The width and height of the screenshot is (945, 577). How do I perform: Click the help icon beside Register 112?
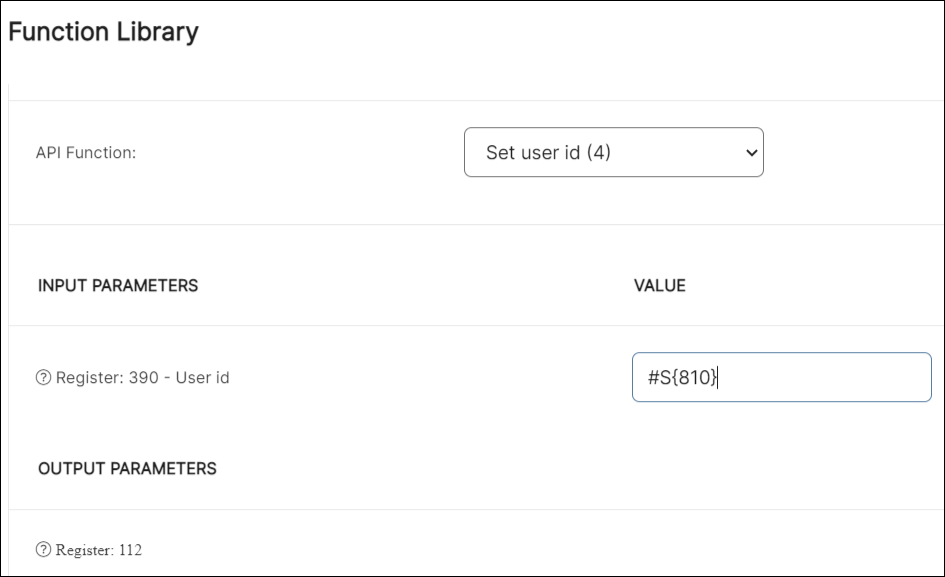click(44, 549)
